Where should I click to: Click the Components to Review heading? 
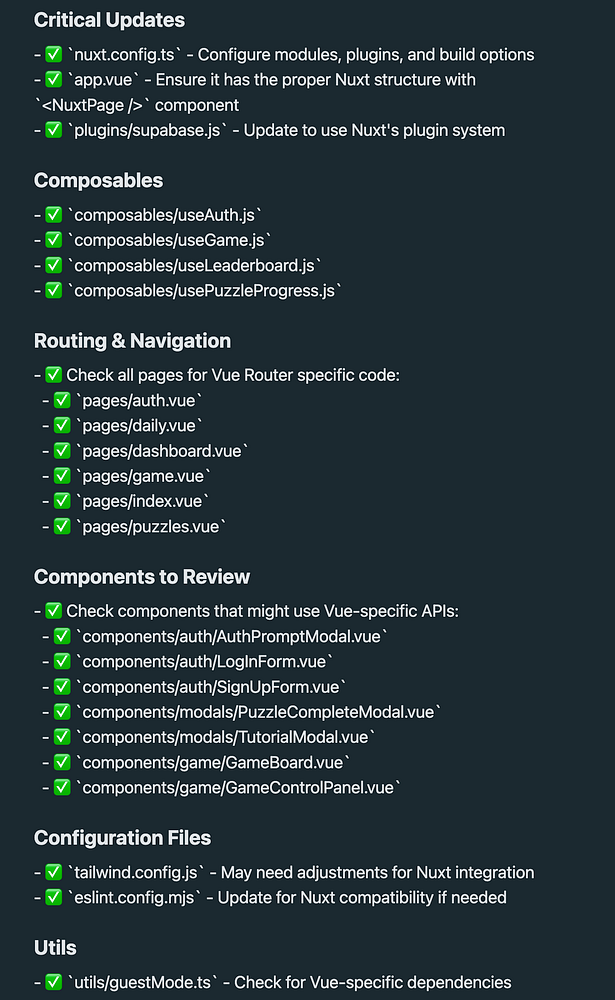142,577
